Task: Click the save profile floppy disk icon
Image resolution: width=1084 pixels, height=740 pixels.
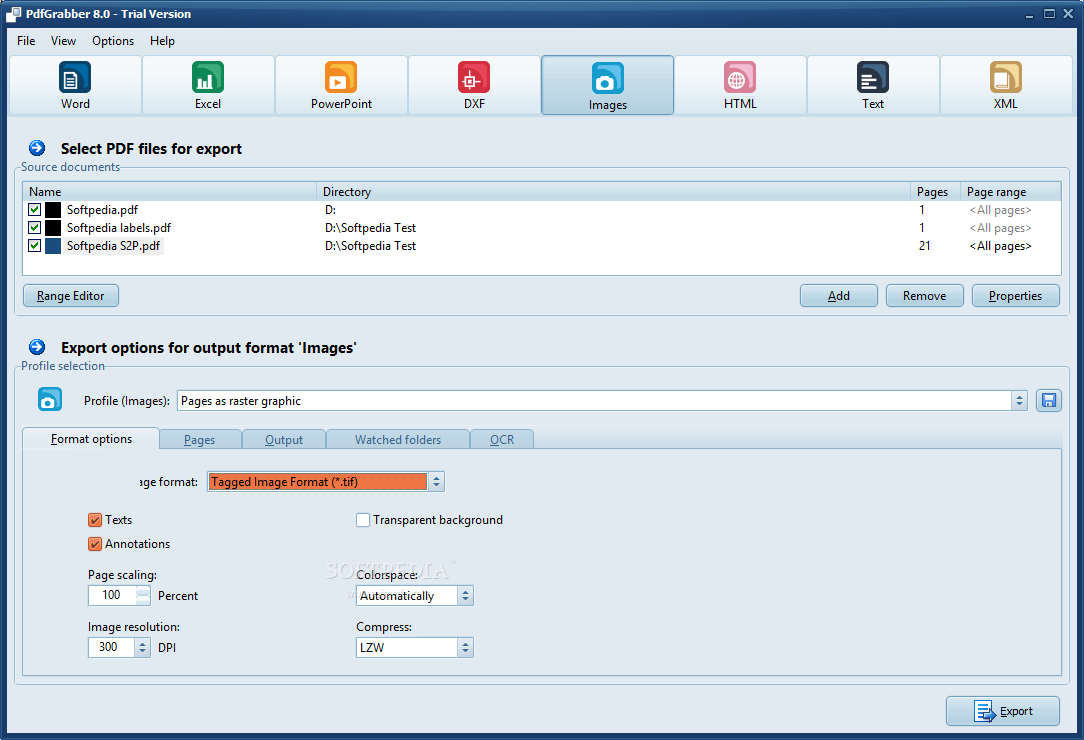Action: point(1048,400)
